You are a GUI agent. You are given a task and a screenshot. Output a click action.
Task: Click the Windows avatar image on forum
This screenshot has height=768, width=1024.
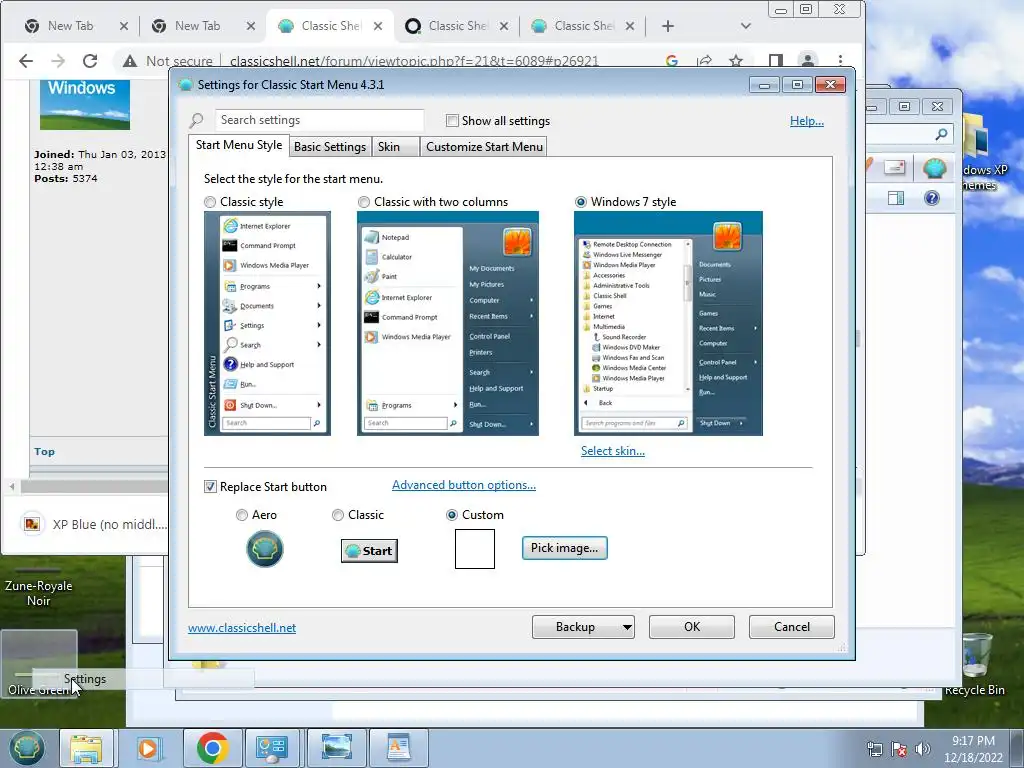click(85, 104)
